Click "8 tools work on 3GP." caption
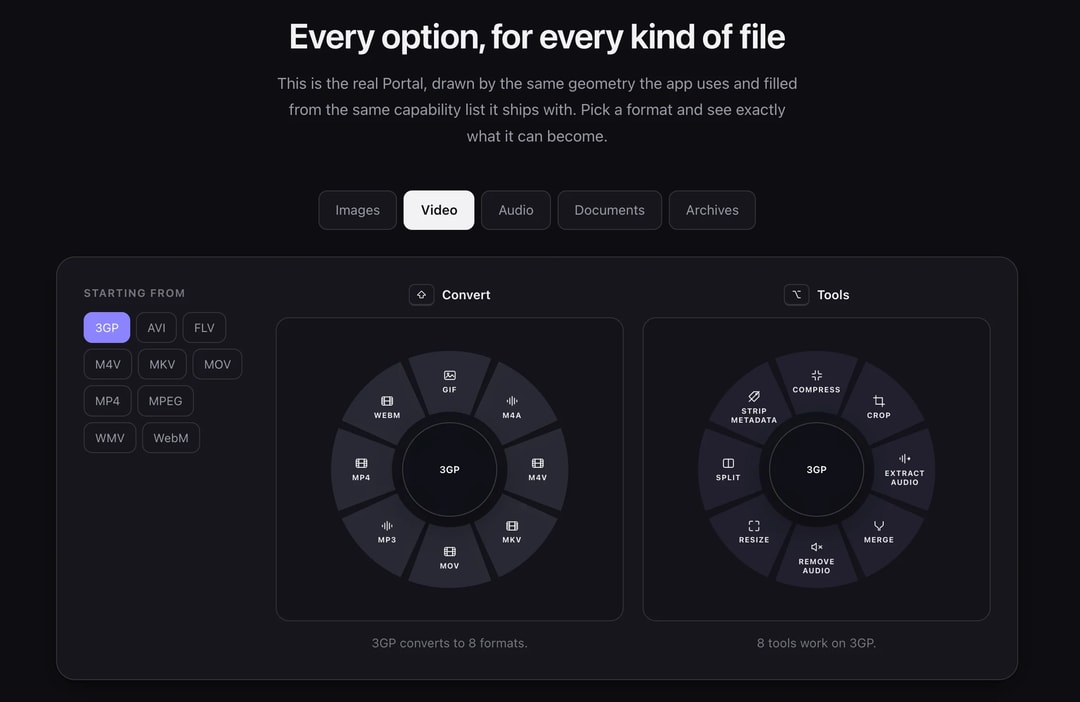1080x702 pixels. [x=816, y=643]
